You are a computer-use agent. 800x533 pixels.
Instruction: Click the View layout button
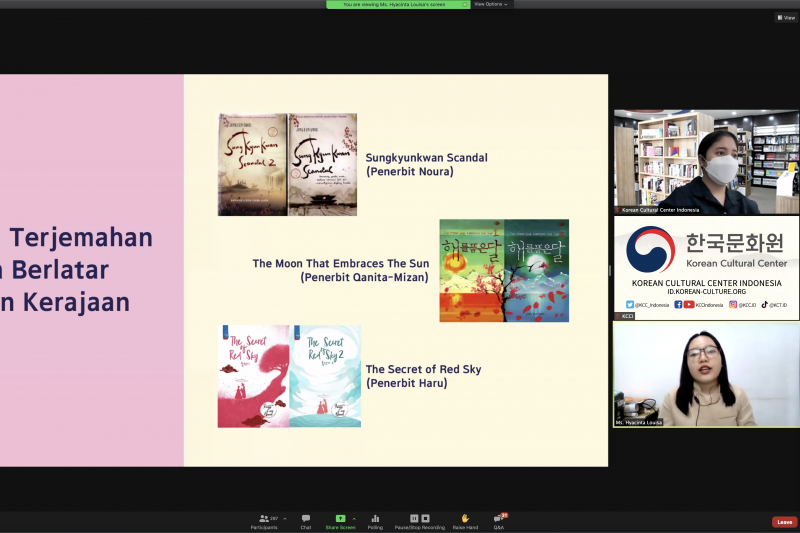coord(786,17)
